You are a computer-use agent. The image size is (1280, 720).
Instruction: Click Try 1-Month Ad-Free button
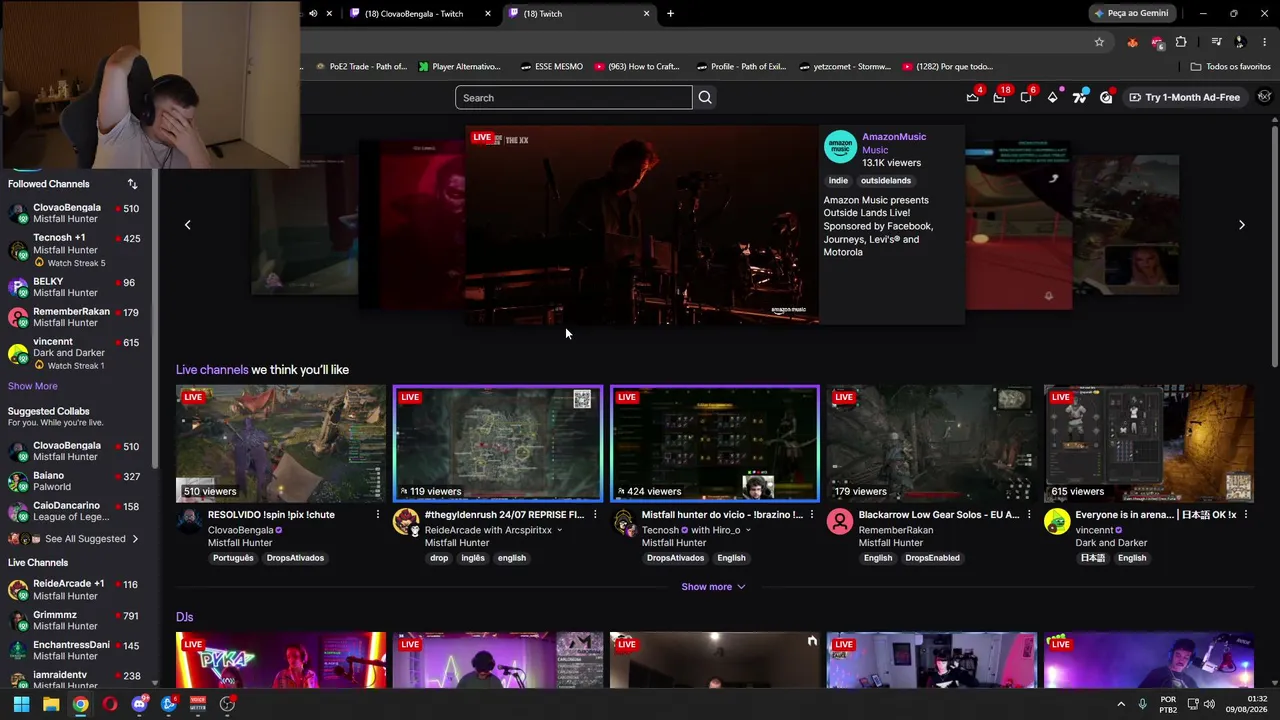tap(1184, 97)
